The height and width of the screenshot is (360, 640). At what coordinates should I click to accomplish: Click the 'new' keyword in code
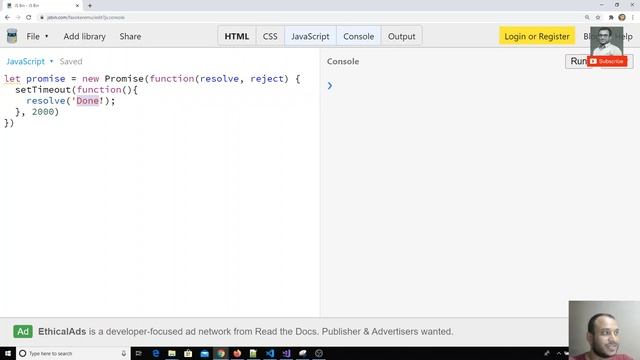91,79
